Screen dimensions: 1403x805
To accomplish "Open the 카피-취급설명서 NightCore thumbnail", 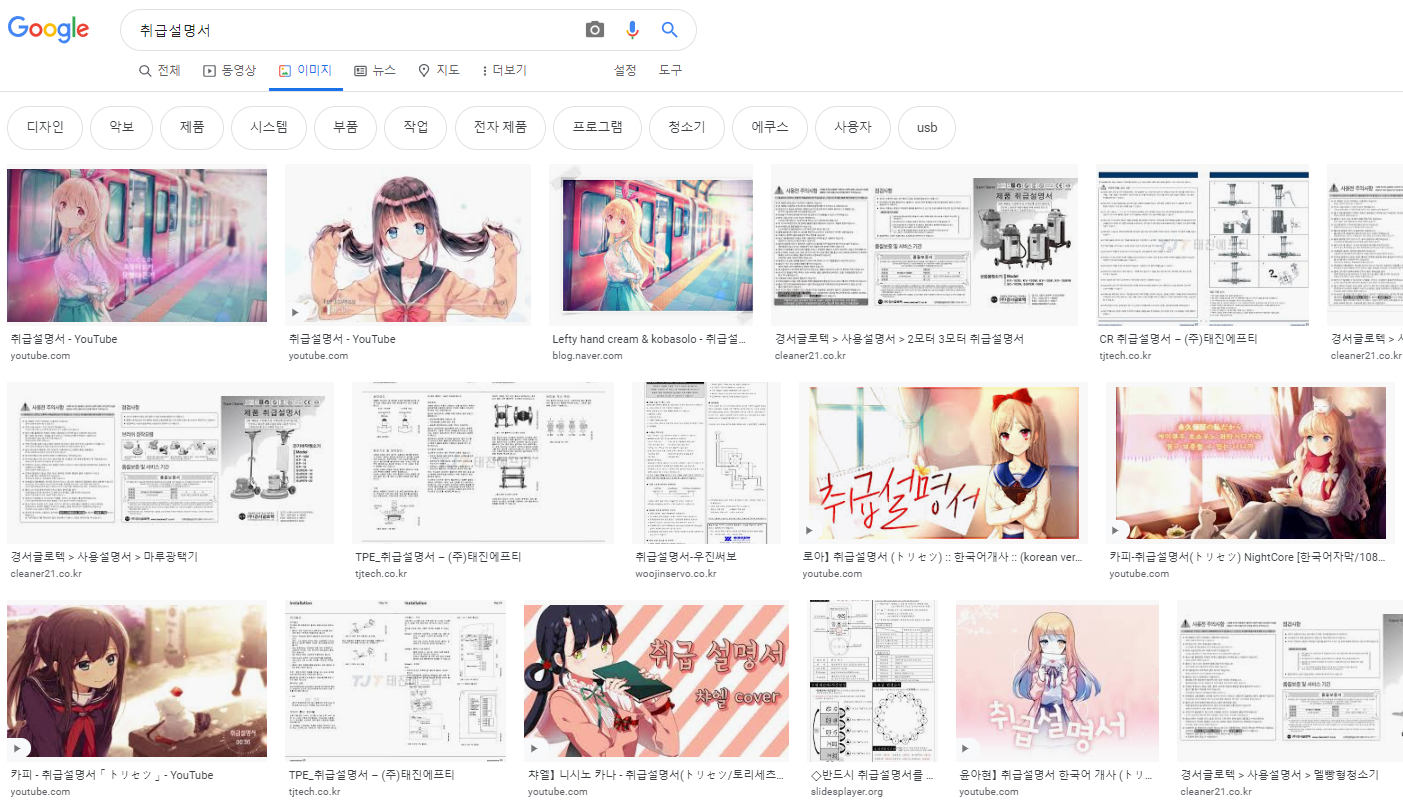I will point(1250,463).
